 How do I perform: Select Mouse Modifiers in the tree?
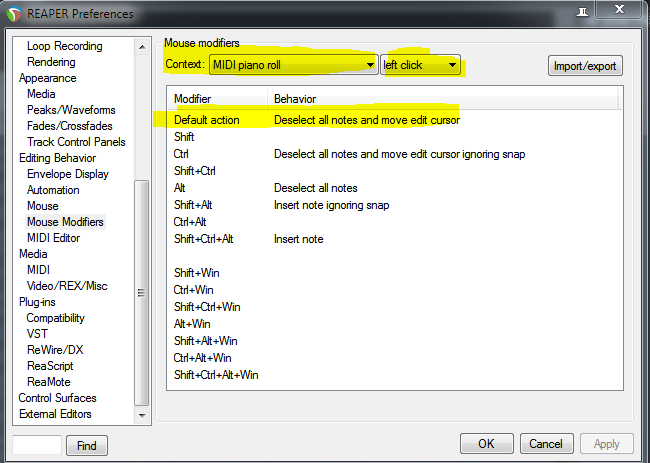[x=65, y=222]
